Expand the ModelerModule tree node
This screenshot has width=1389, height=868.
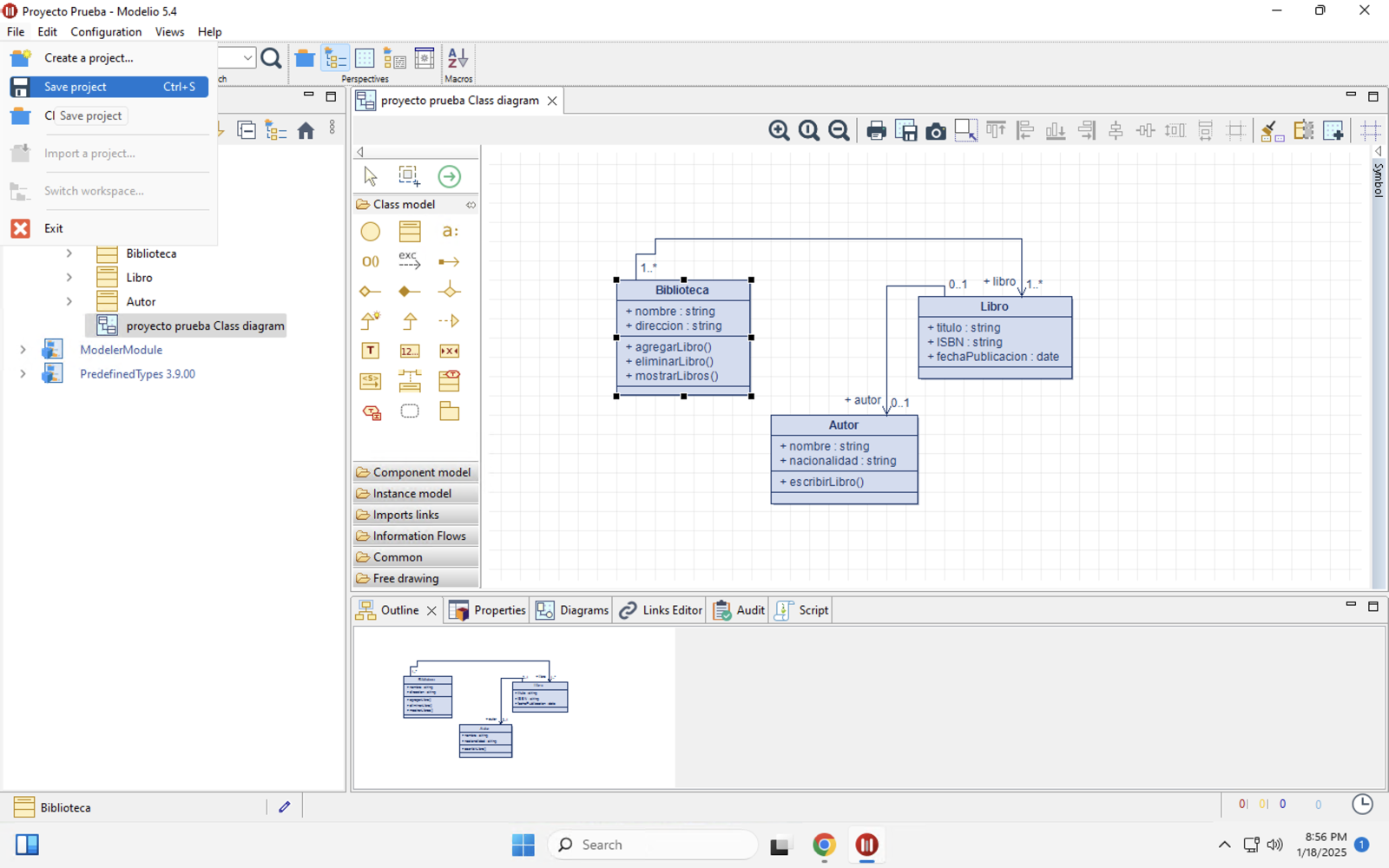click(x=23, y=350)
